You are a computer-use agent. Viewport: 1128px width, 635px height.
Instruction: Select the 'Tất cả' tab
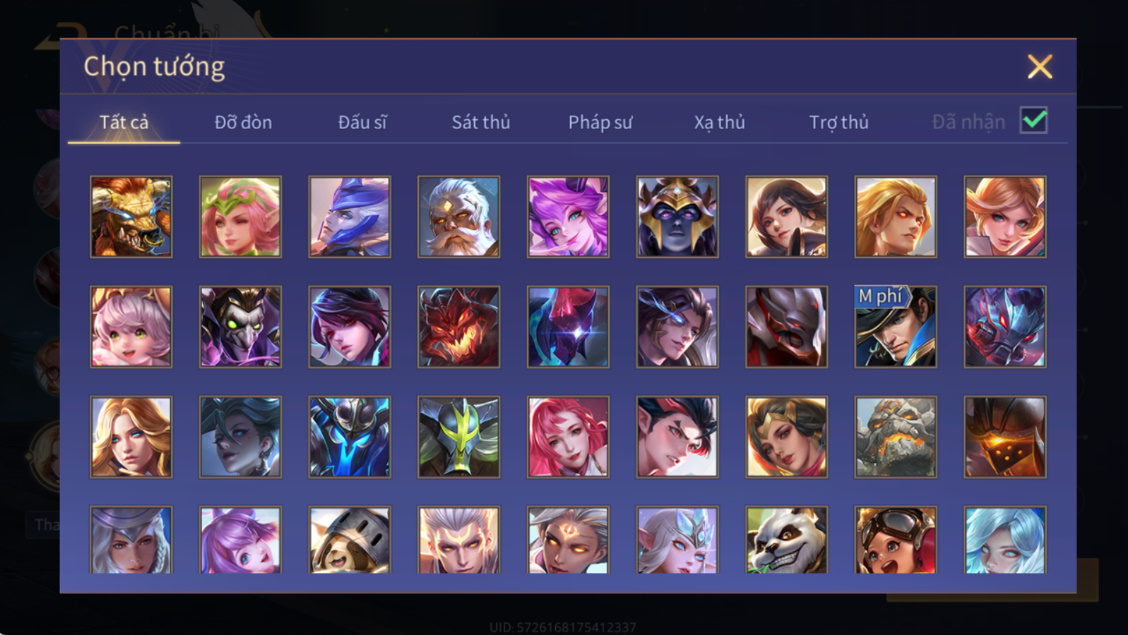pos(124,122)
